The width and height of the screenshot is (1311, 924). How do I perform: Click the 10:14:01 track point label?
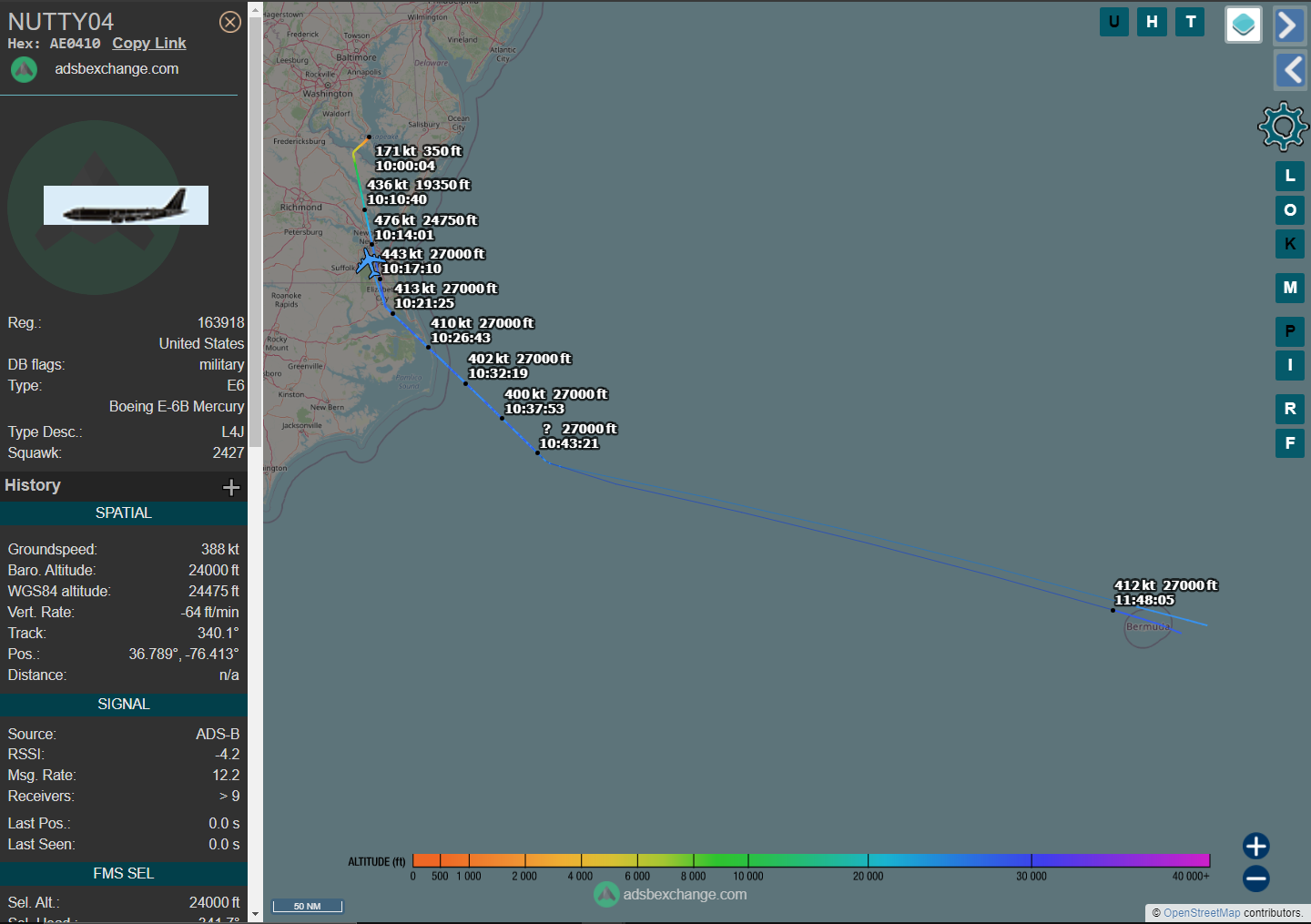pyautogui.click(x=425, y=228)
